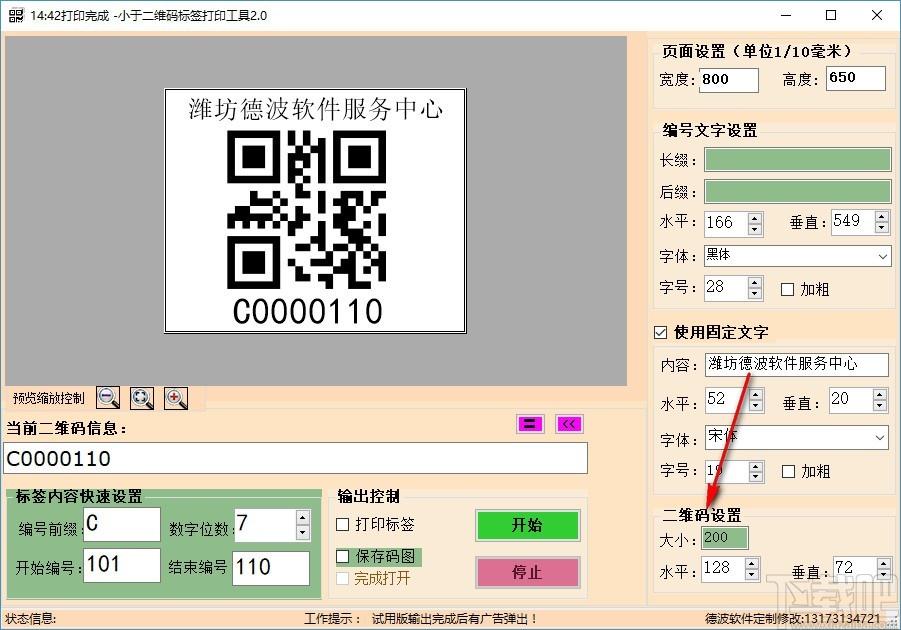Click the 当前二维码信息 text field
The height and width of the screenshot is (630, 901).
pos(296,459)
